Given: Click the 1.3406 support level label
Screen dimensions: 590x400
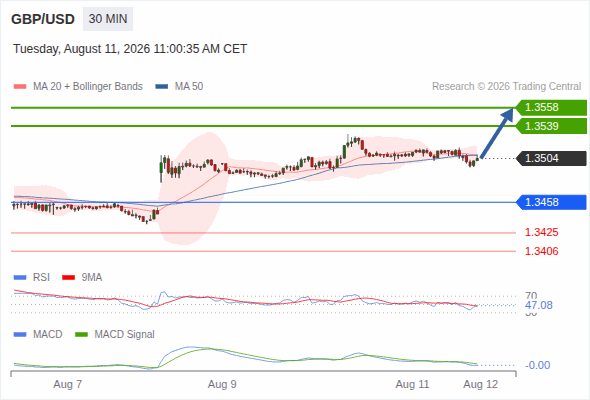Looking at the screenshot, I should click(x=541, y=251).
